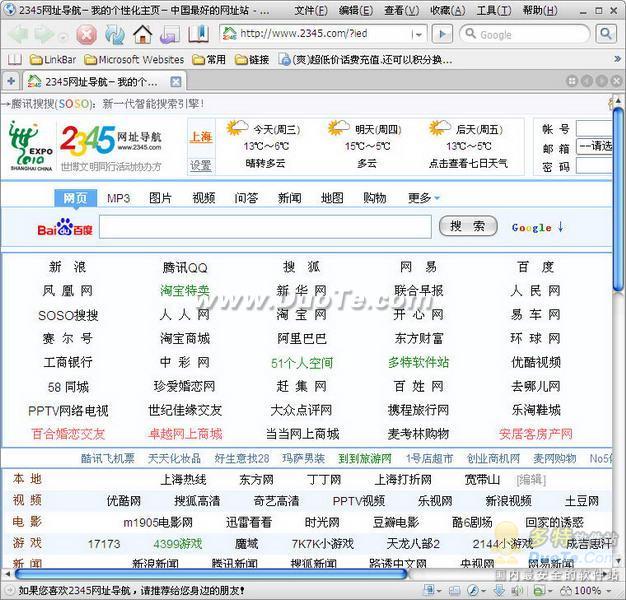Click in the 帐号 input field

(x=594, y=129)
